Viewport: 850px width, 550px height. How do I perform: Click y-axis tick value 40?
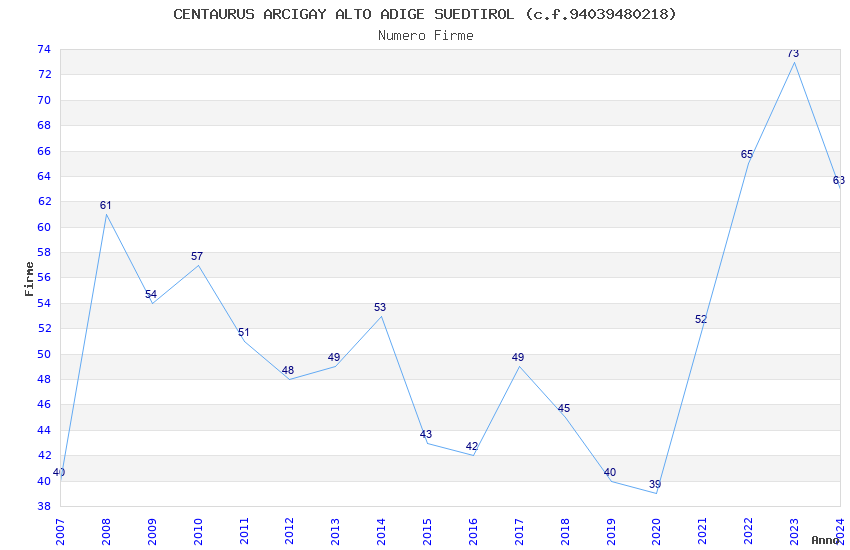tap(44, 481)
